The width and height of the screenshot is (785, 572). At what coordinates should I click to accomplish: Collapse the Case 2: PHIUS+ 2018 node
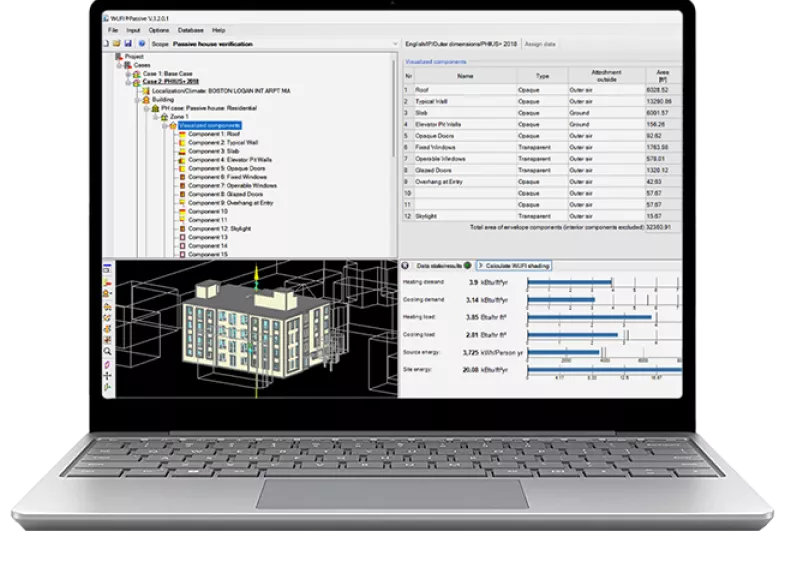(x=129, y=83)
